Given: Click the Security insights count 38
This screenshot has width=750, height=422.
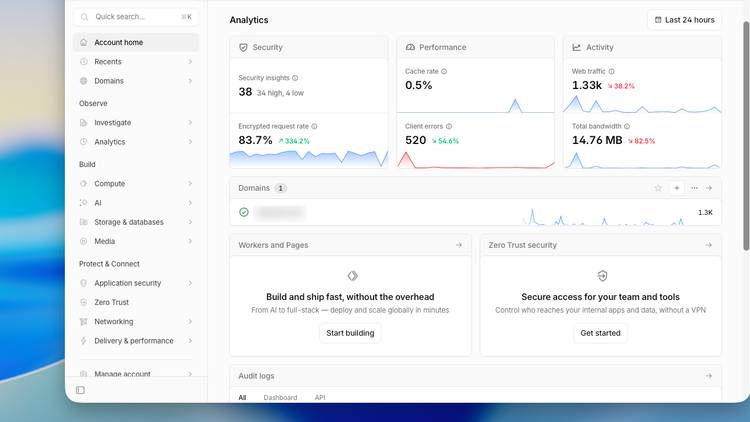Looking at the screenshot, I should tap(245, 92).
